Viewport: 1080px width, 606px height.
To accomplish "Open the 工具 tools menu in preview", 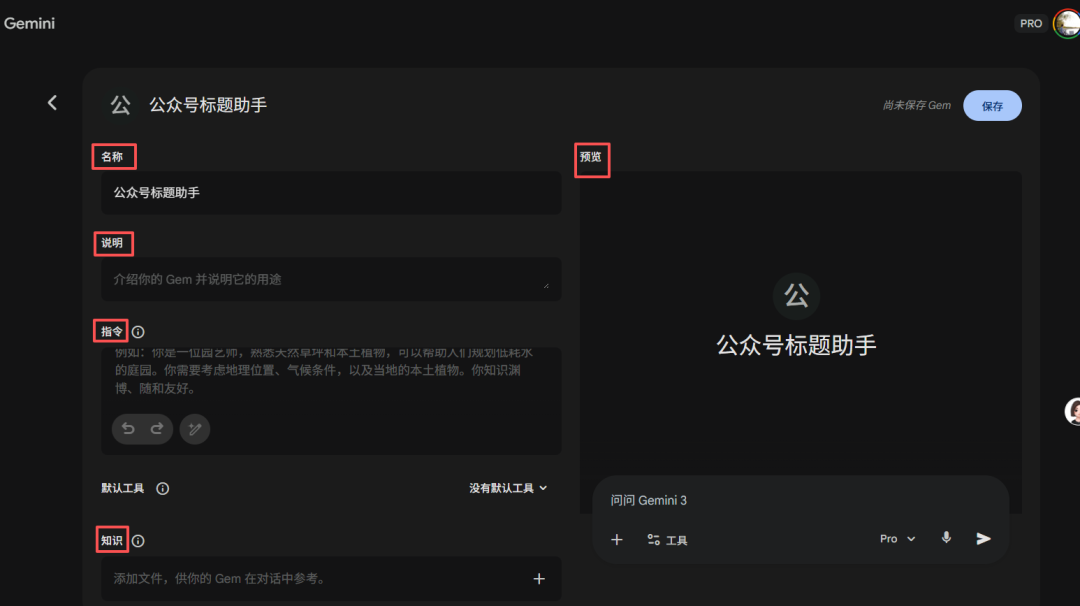I will 667,540.
